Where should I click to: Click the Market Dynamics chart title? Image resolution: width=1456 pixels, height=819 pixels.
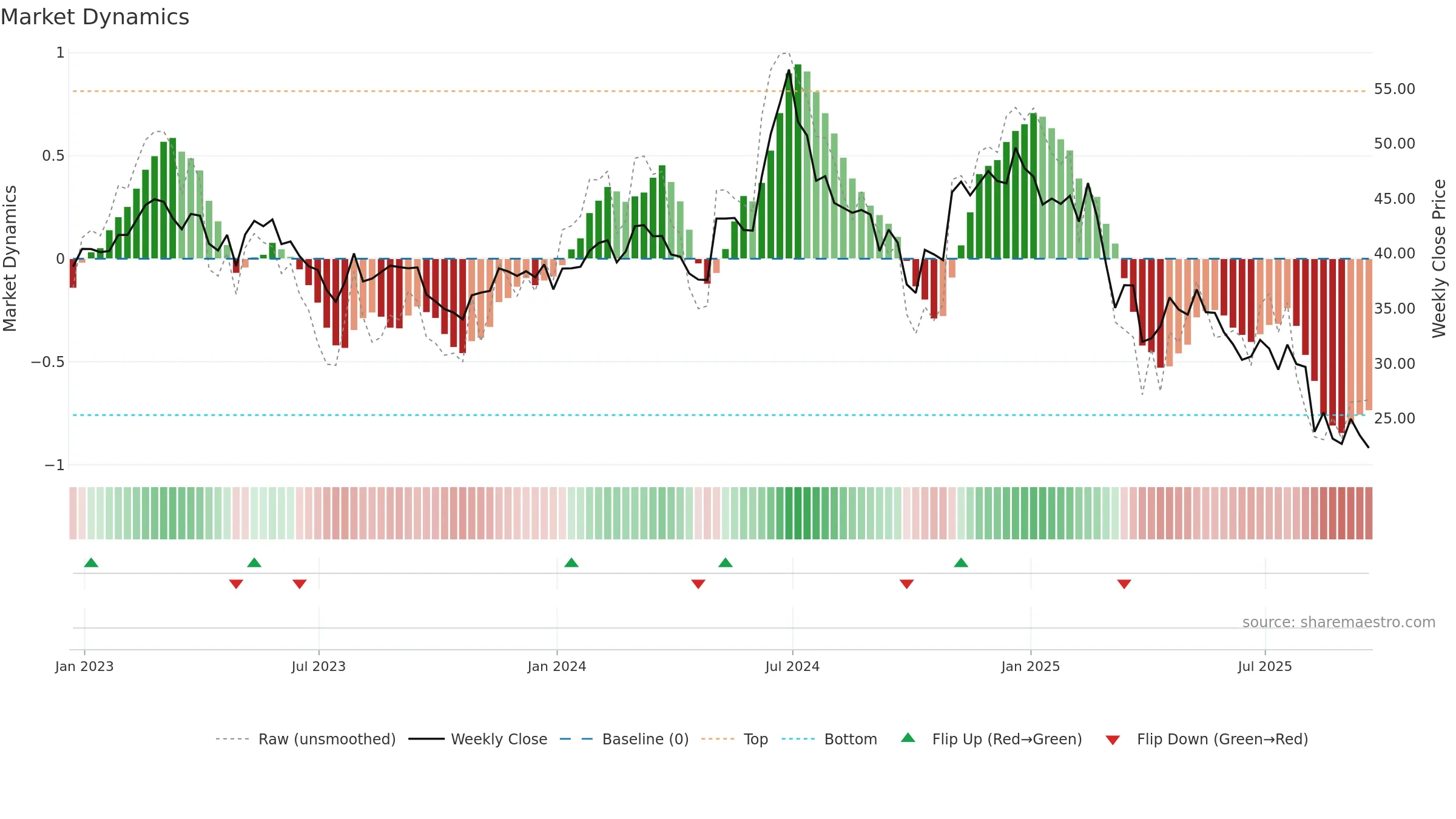pos(95,17)
